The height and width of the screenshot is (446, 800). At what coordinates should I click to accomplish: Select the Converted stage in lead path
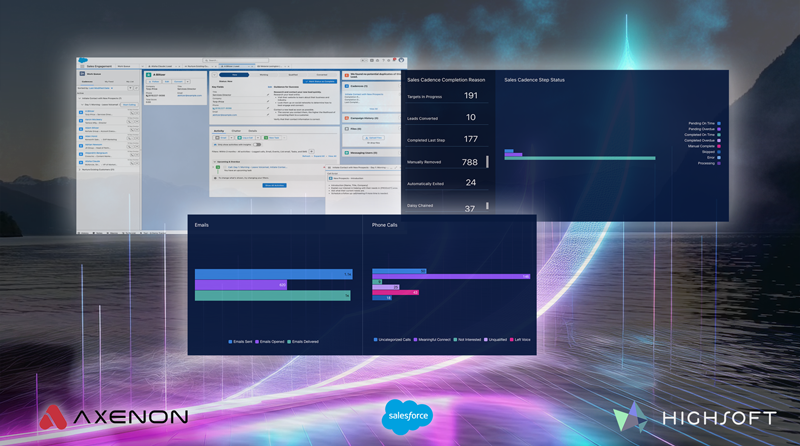pyautogui.click(x=322, y=75)
